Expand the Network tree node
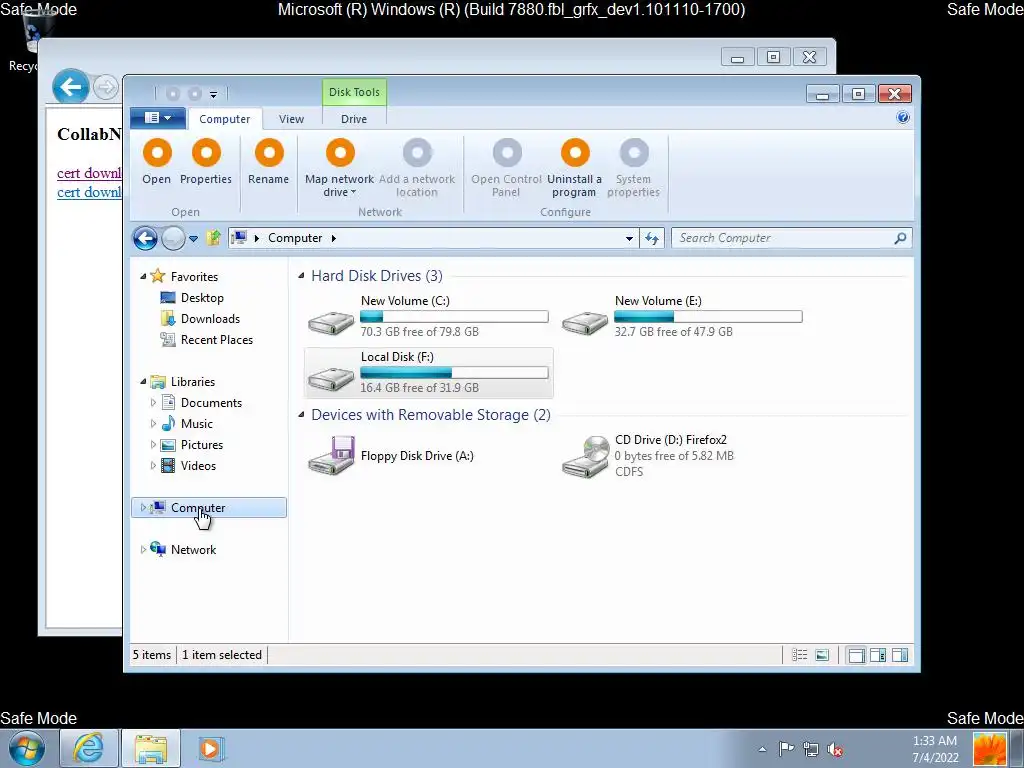Viewport: 1024px width, 768px height. 143,550
